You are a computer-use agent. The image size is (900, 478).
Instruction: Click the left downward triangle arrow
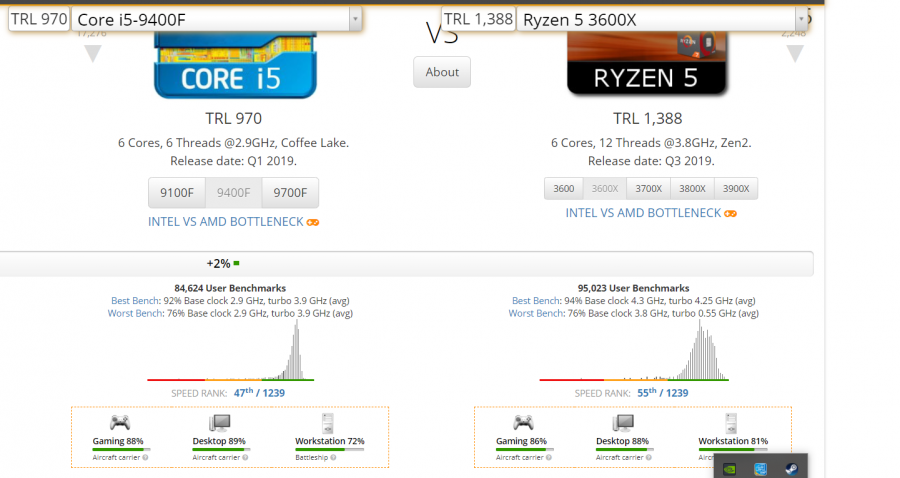coord(93,53)
